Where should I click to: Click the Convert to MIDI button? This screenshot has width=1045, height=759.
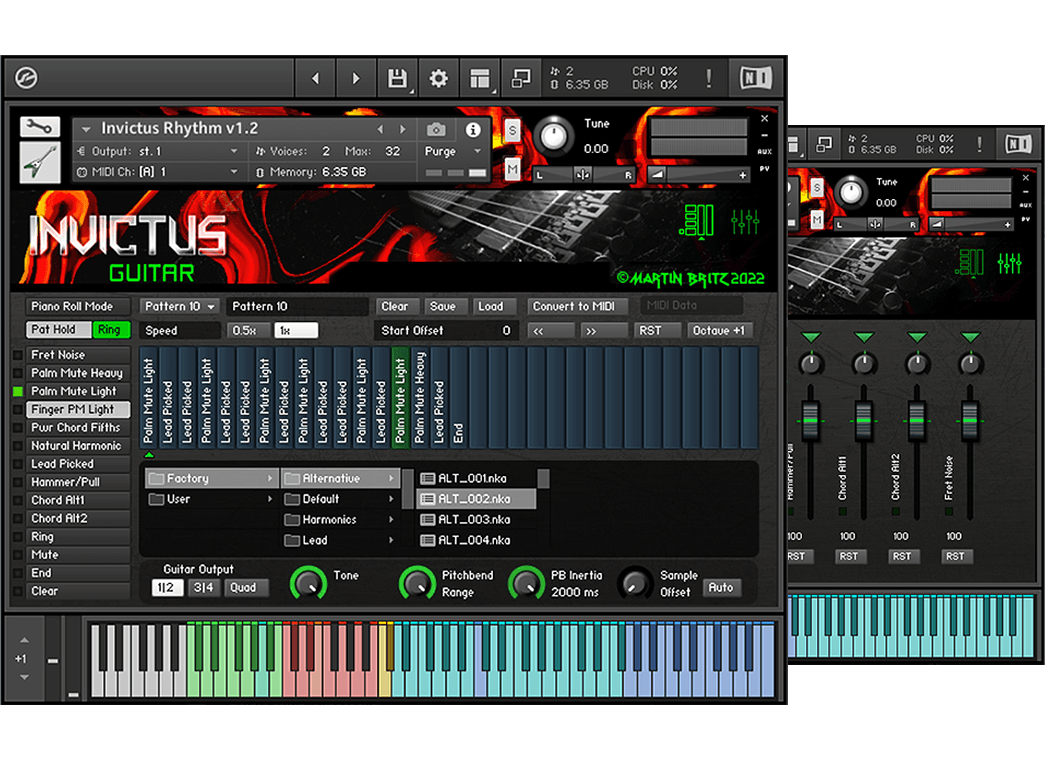tap(579, 307)
